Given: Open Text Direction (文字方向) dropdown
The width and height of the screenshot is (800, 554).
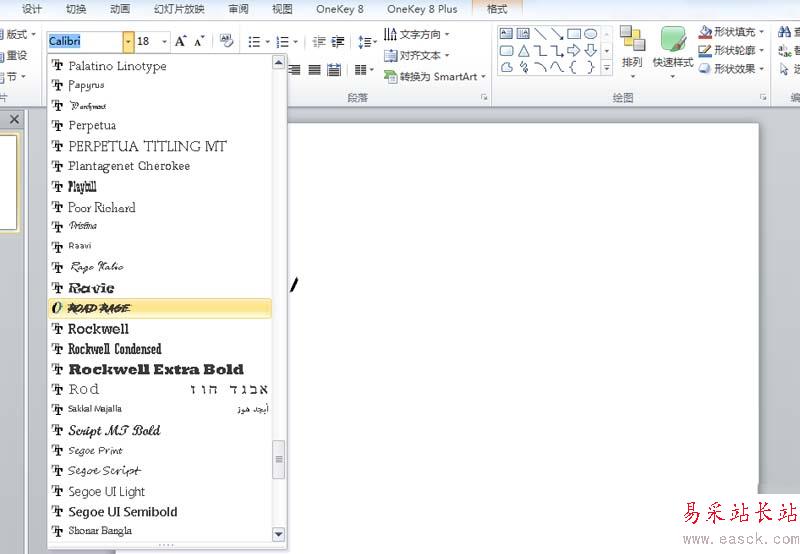Looking at the screenshot, I should [x=417, y=34].
